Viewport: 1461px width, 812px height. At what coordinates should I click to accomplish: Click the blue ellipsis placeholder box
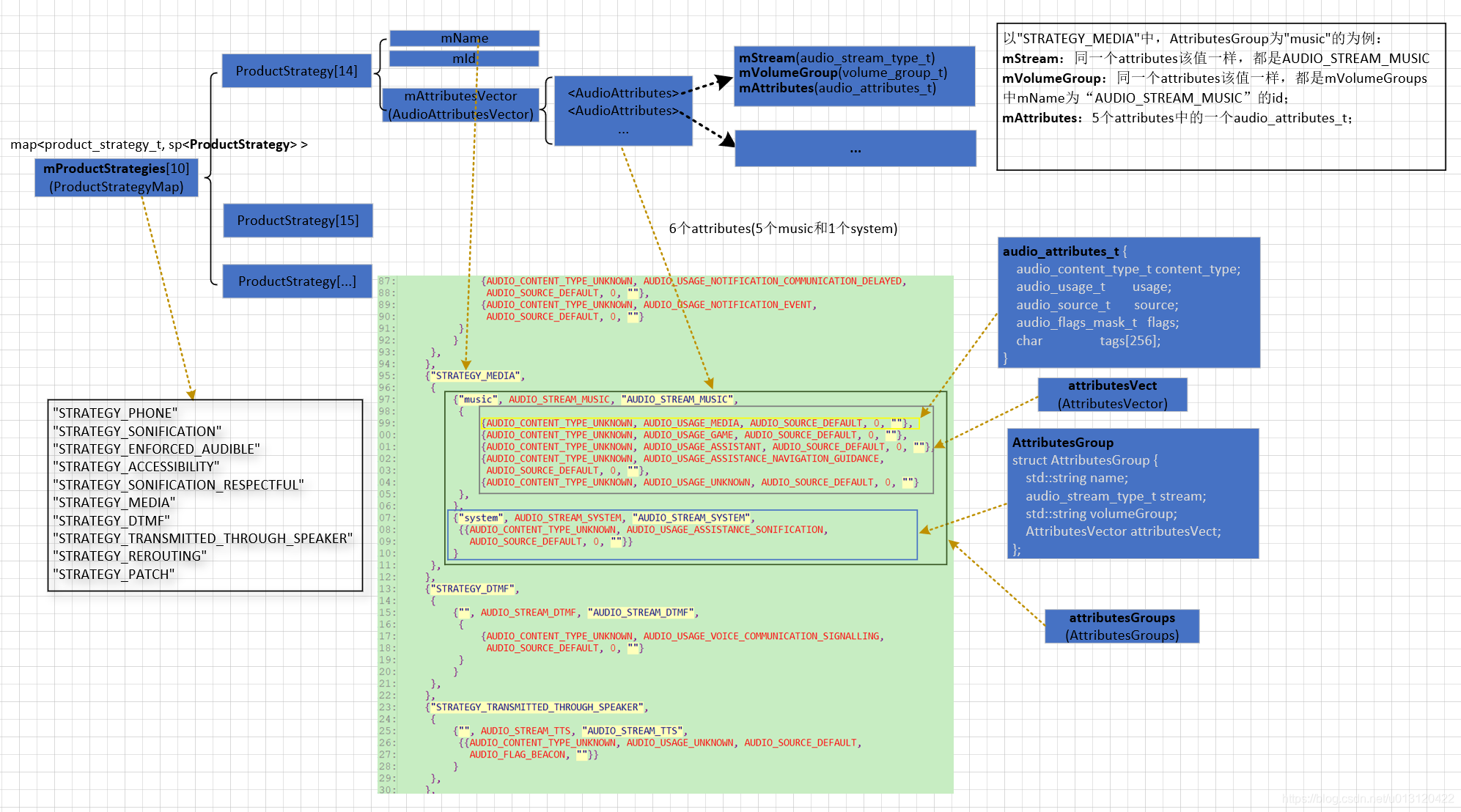click(855, 149)
